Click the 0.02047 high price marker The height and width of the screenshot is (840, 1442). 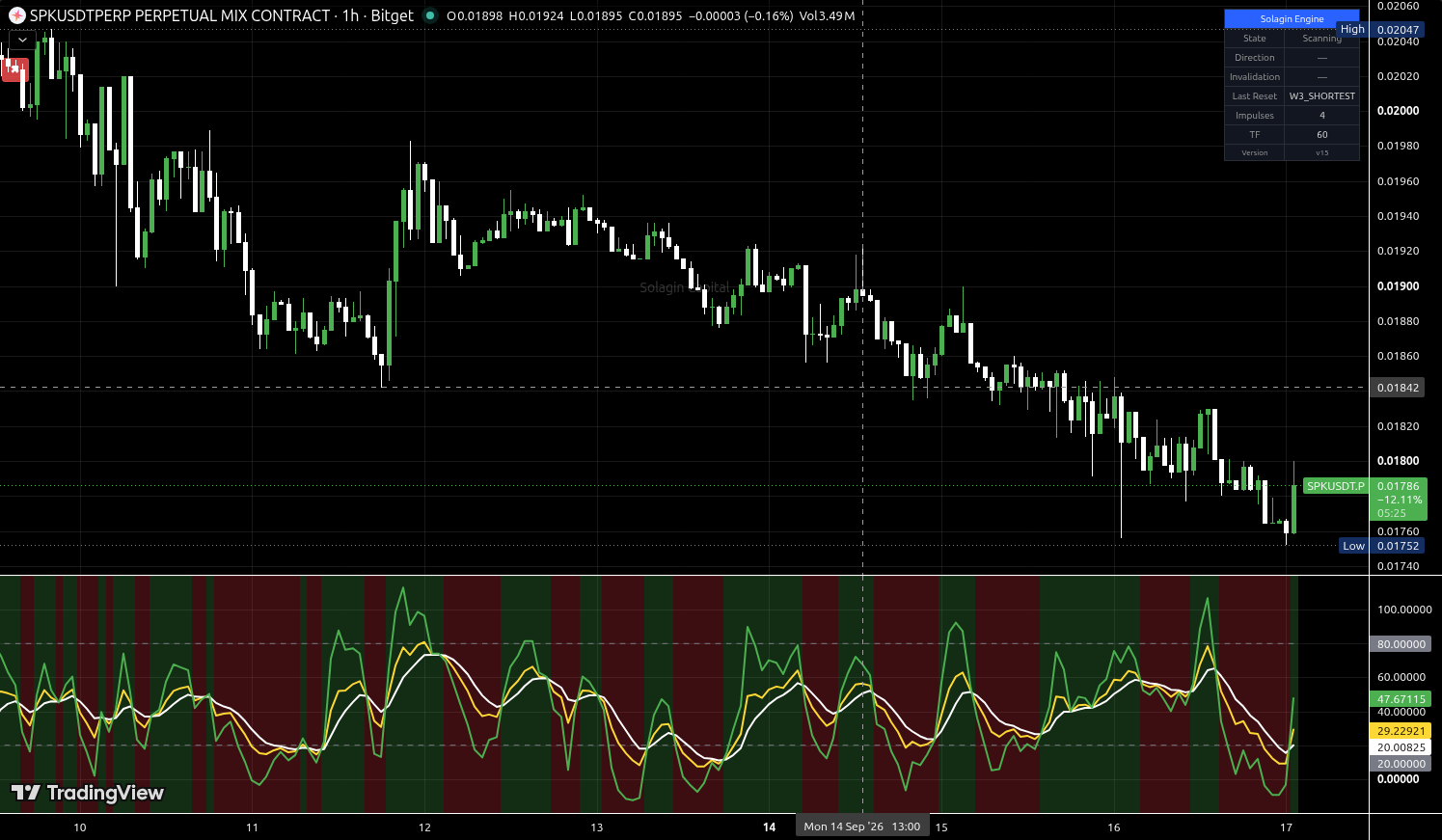click(1398, 30)
